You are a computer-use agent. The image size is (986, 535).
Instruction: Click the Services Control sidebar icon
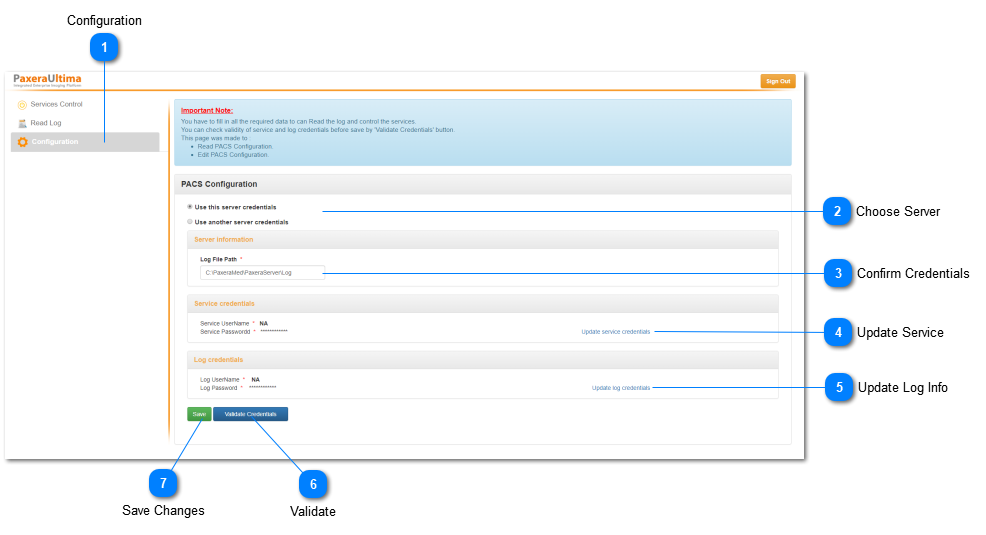coord(22,105)
